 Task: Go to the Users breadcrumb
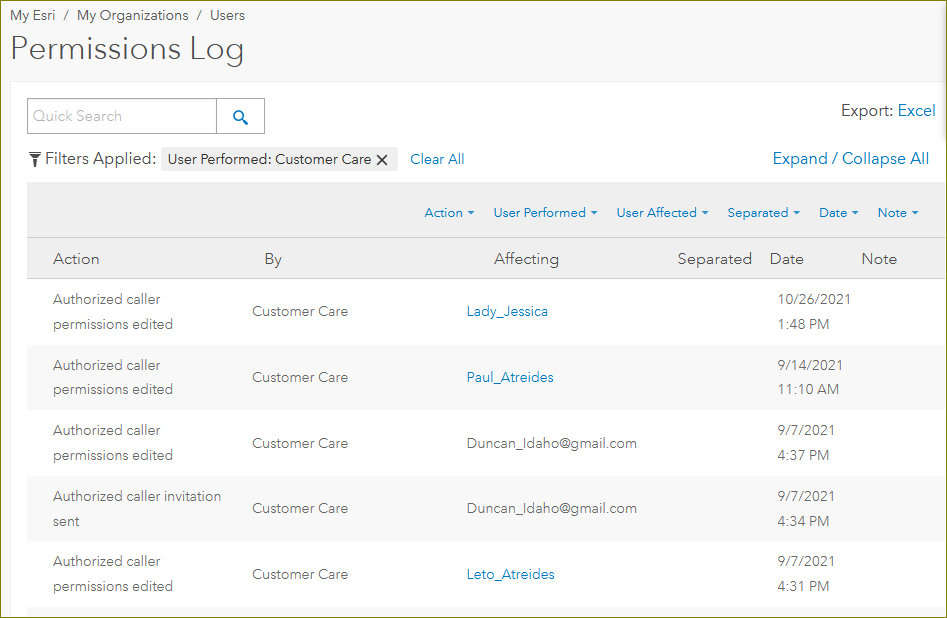tap(227, 16)
